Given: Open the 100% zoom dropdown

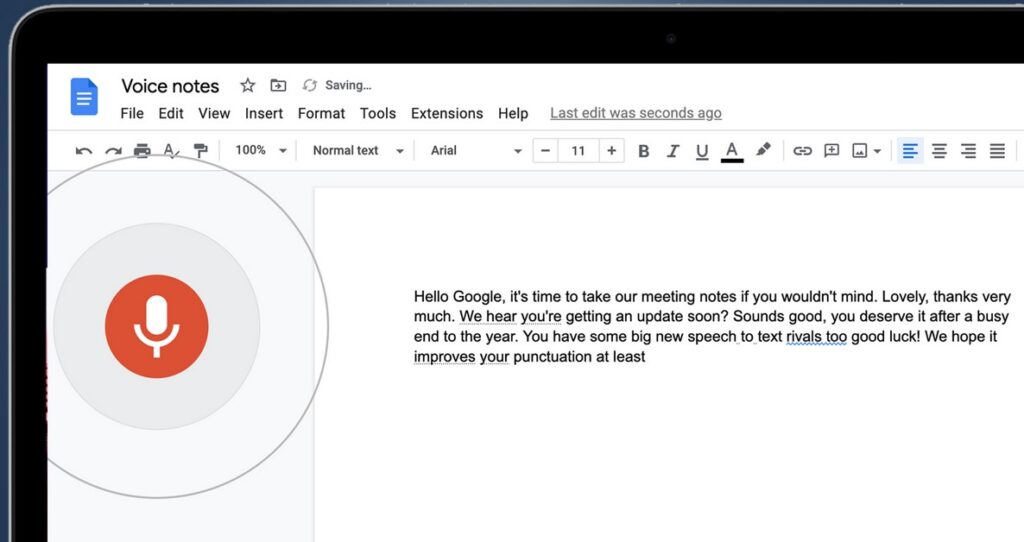Looking at the screenshot, I should point(260,151).
